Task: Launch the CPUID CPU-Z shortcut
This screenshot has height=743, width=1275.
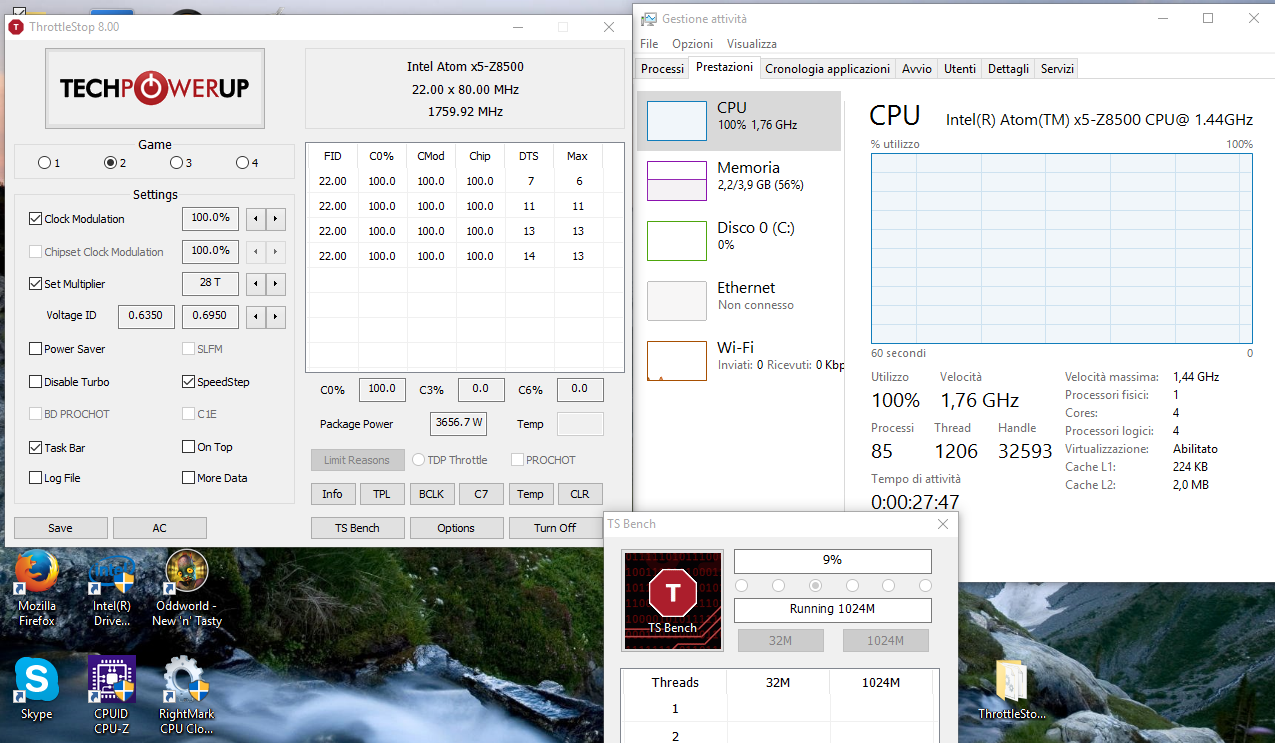Action: tap(111, 695)
